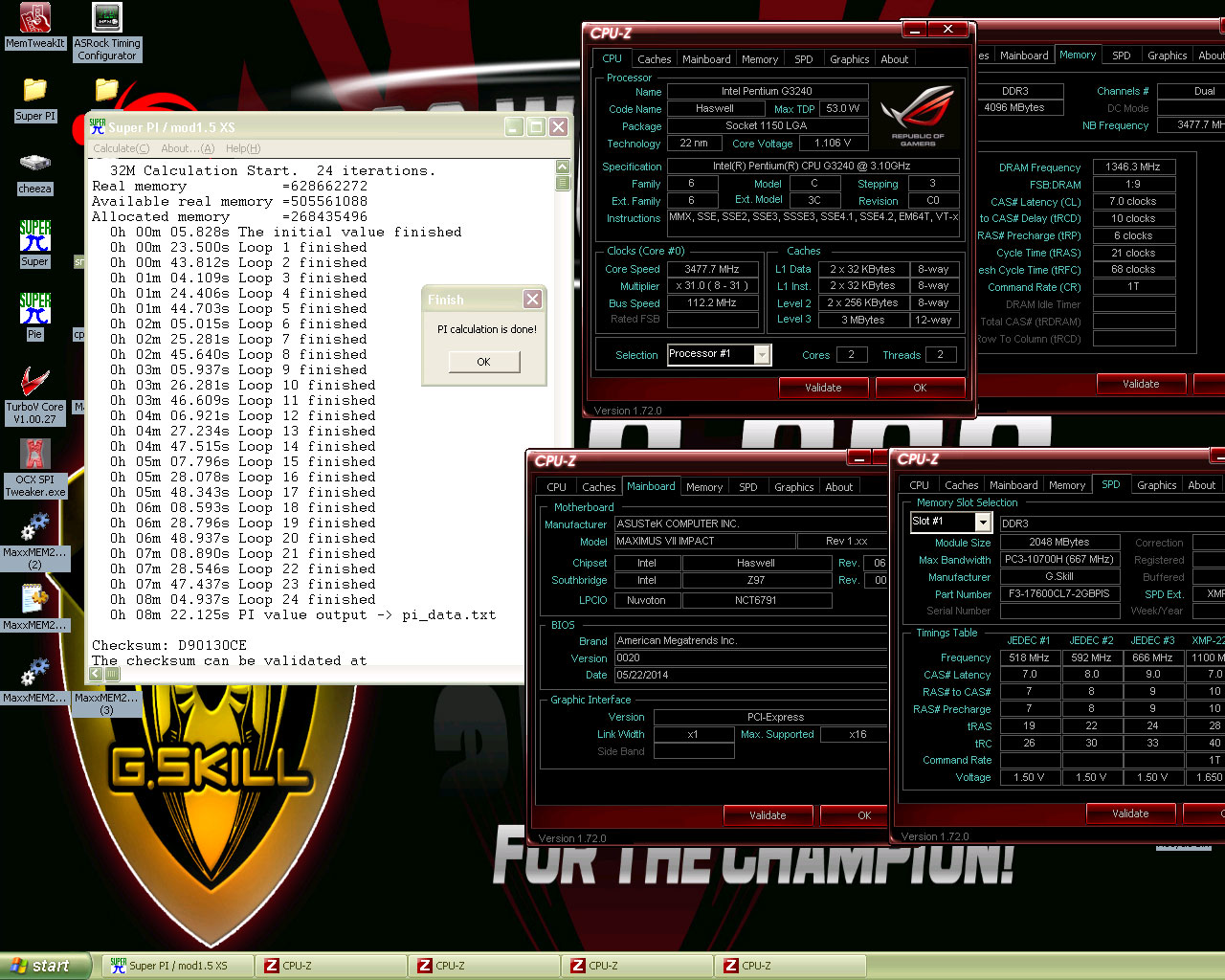Select the desktop shortcut labeled Super
The image size is (1225, 980).
(x=35, y=243)
